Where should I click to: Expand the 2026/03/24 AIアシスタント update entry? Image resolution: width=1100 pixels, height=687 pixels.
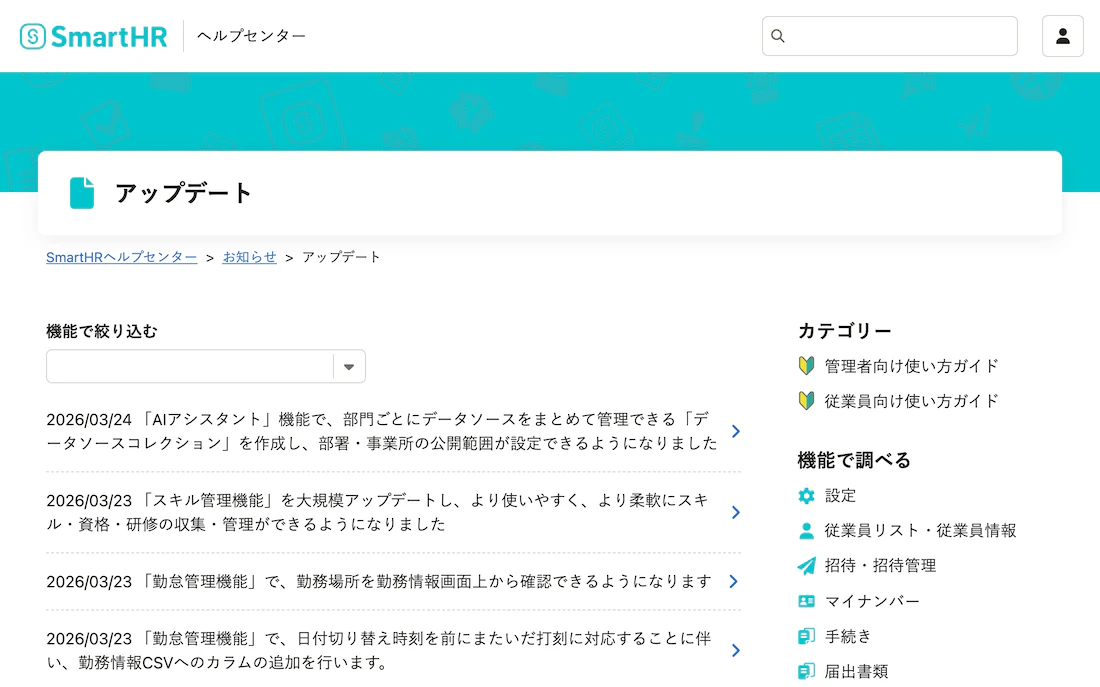click(x=735, y=431)
